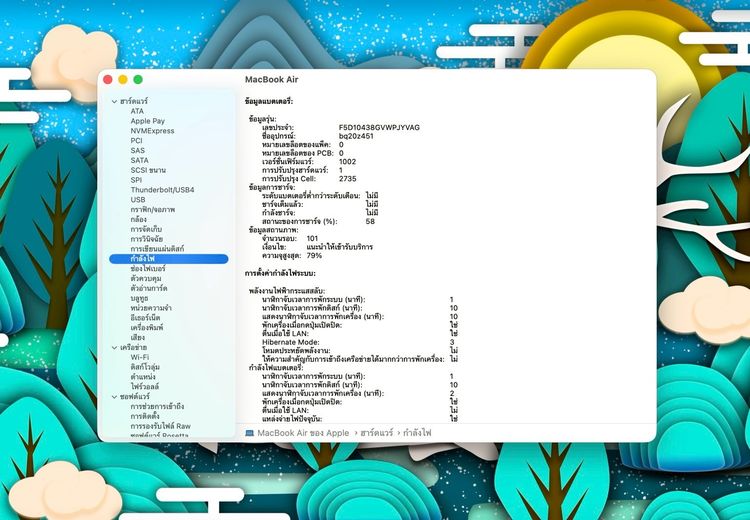The width and height of the screenshot is (750, 520).
Task: Open กราฟิก/จอภาพ in the sidebar
Action: [x=153, y=210]
